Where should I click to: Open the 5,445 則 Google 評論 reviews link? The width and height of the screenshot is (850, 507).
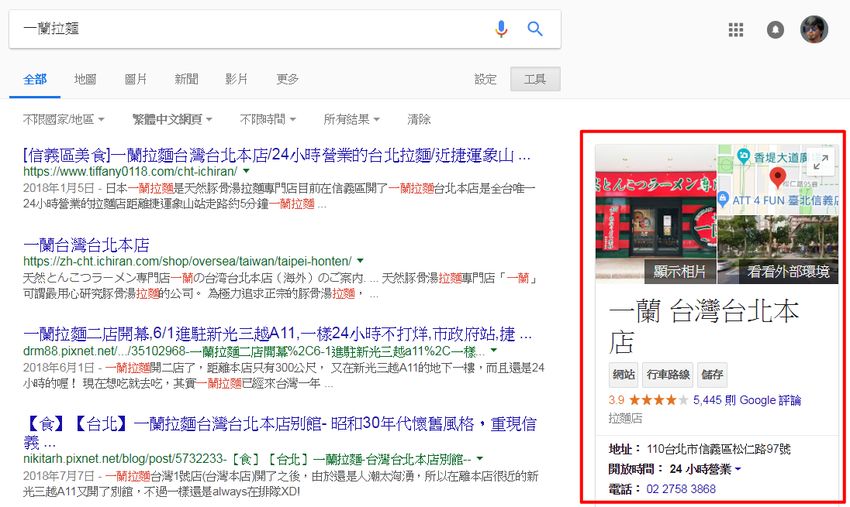(746, 400)
